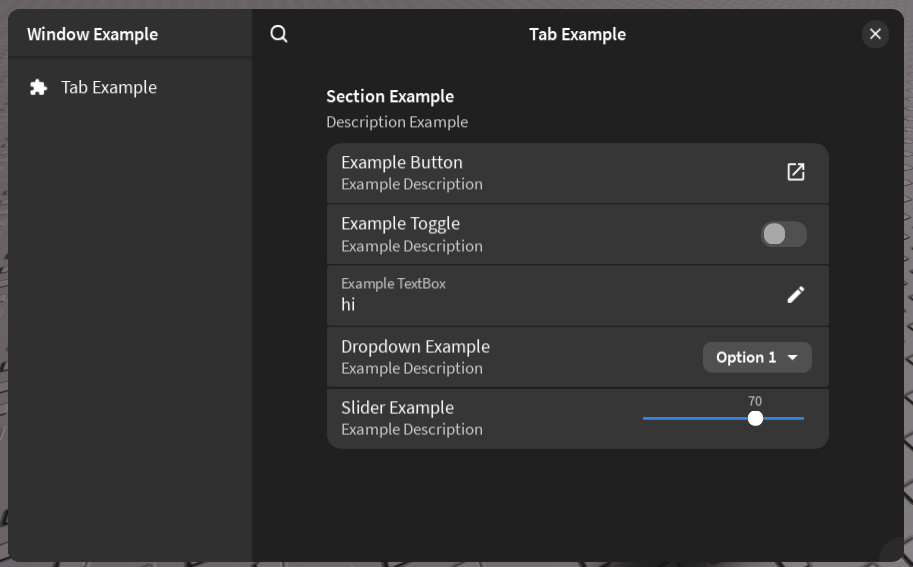Click the Slider Example label
913x567 pixels.
[397, 407]
